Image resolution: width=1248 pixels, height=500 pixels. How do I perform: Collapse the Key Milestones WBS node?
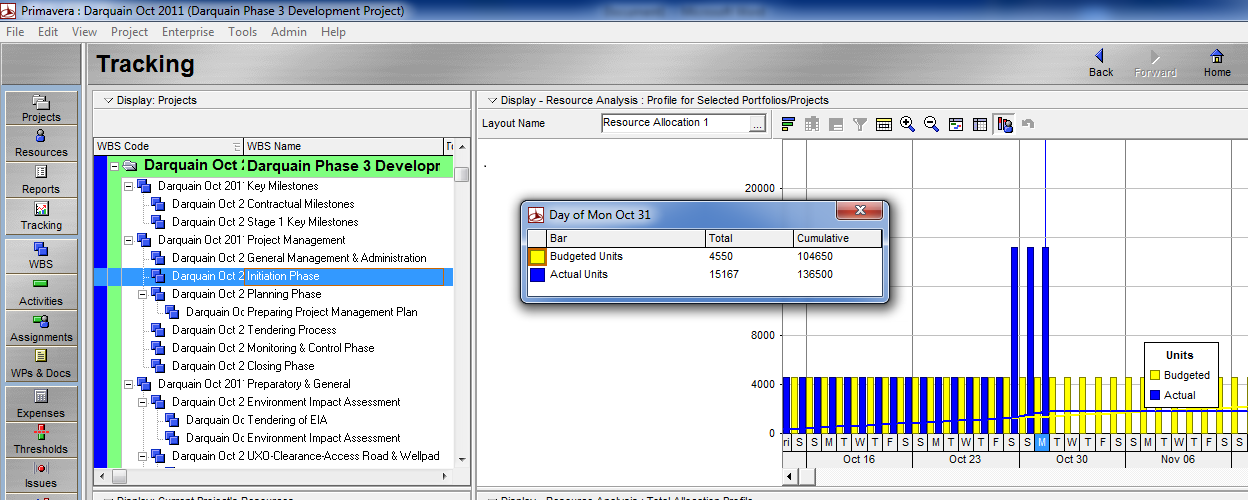click(x=128, y=186)
